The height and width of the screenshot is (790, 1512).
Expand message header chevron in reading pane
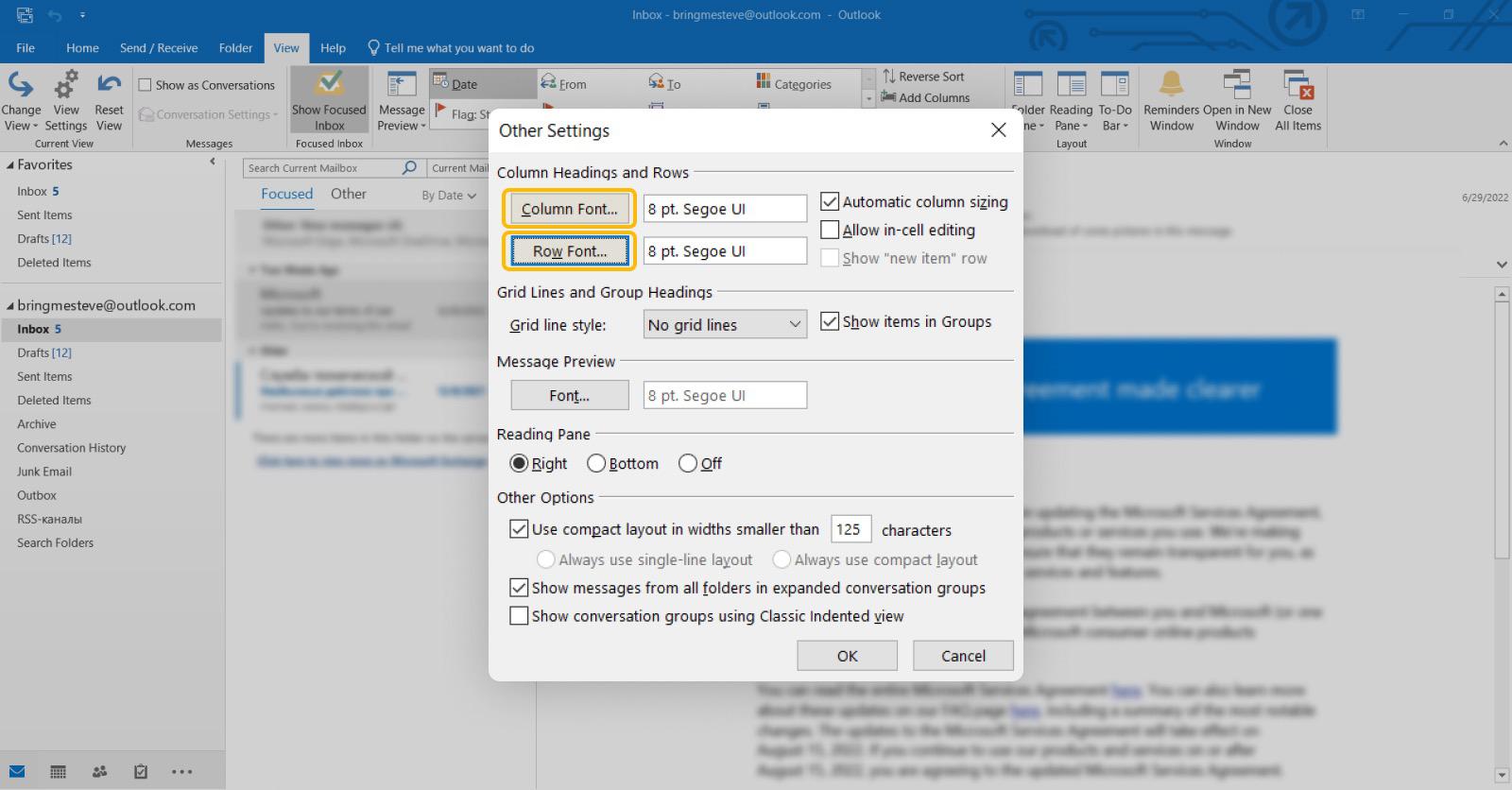(1502, 264)
